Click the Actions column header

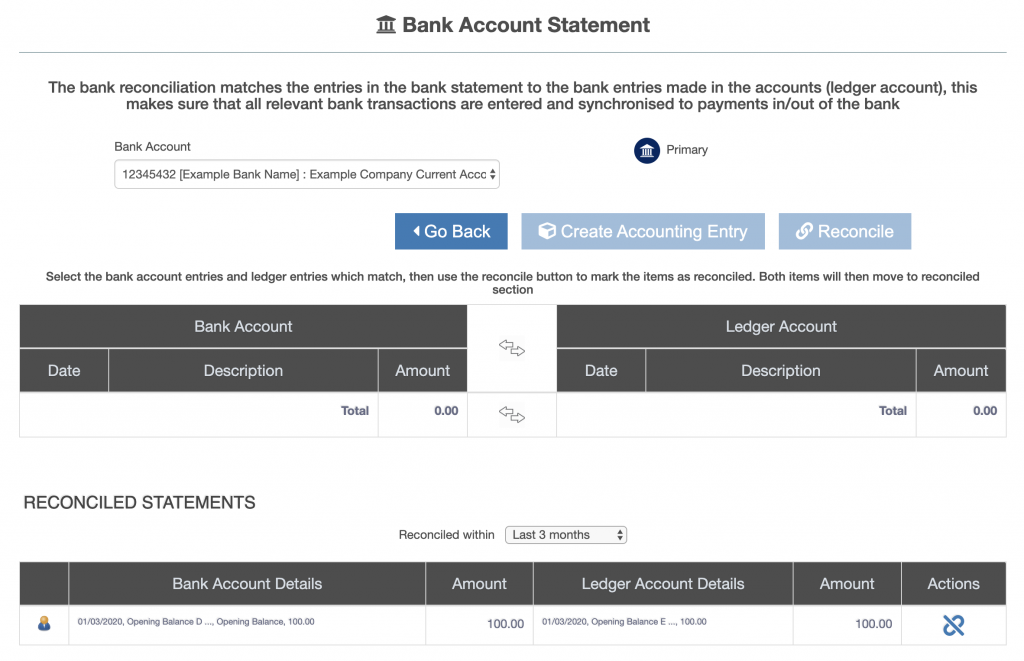point(953,583)
